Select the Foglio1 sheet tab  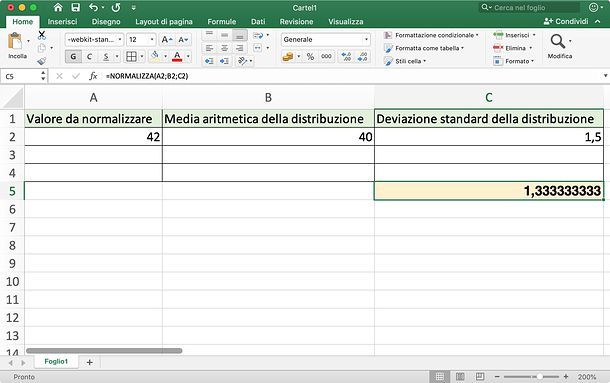pos(56,362)
